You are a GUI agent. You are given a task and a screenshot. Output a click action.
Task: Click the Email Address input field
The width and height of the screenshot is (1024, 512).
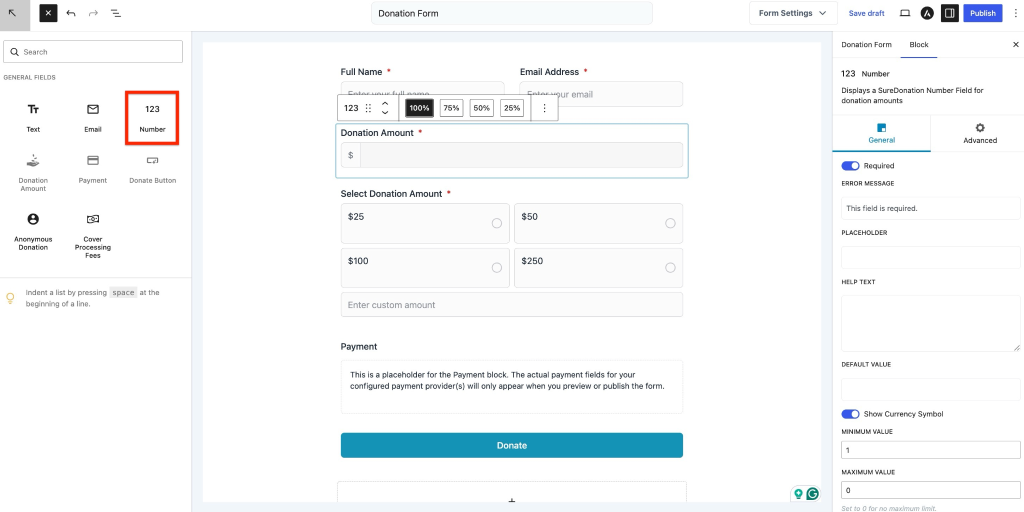coord(601,94)
